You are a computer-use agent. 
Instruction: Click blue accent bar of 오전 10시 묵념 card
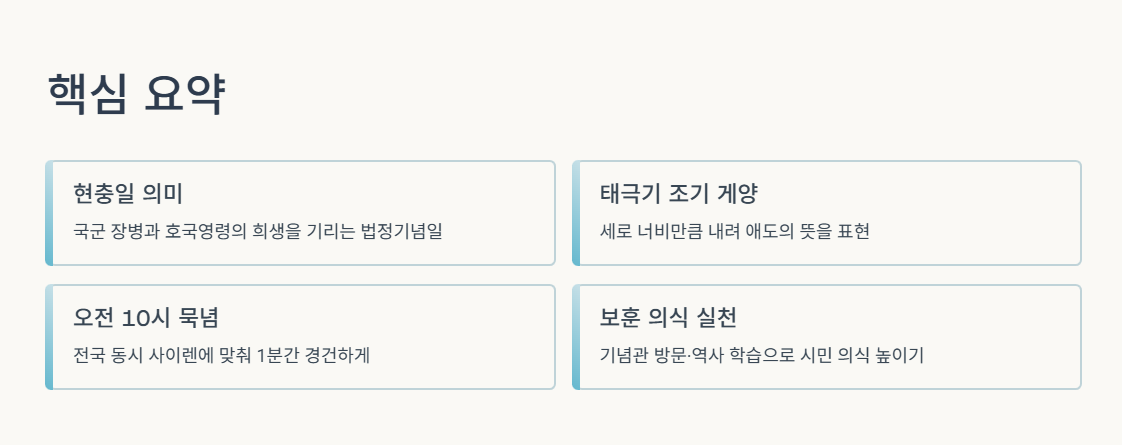pos(49,337)
